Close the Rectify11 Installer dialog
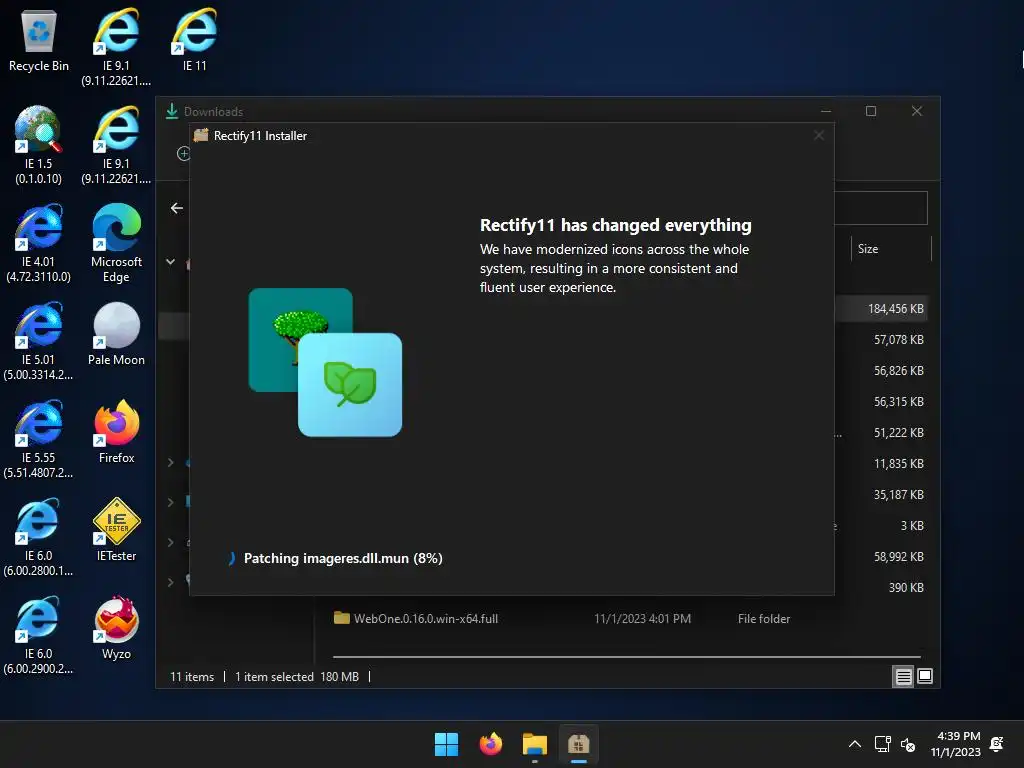Viewport: 1024px width, 768px height. click(x=818, y=135)
